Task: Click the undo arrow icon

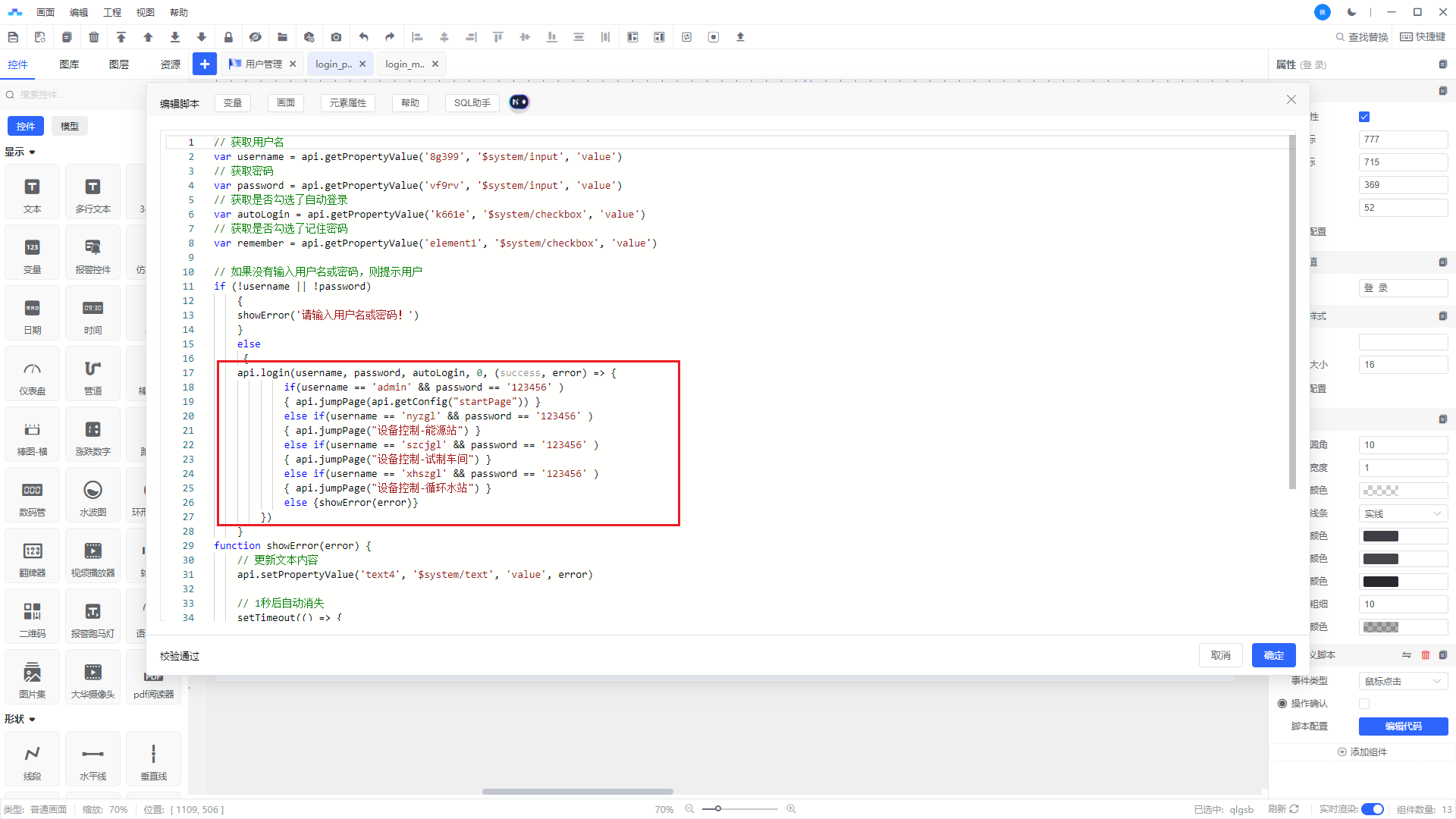Action: [x=364, y=37]
